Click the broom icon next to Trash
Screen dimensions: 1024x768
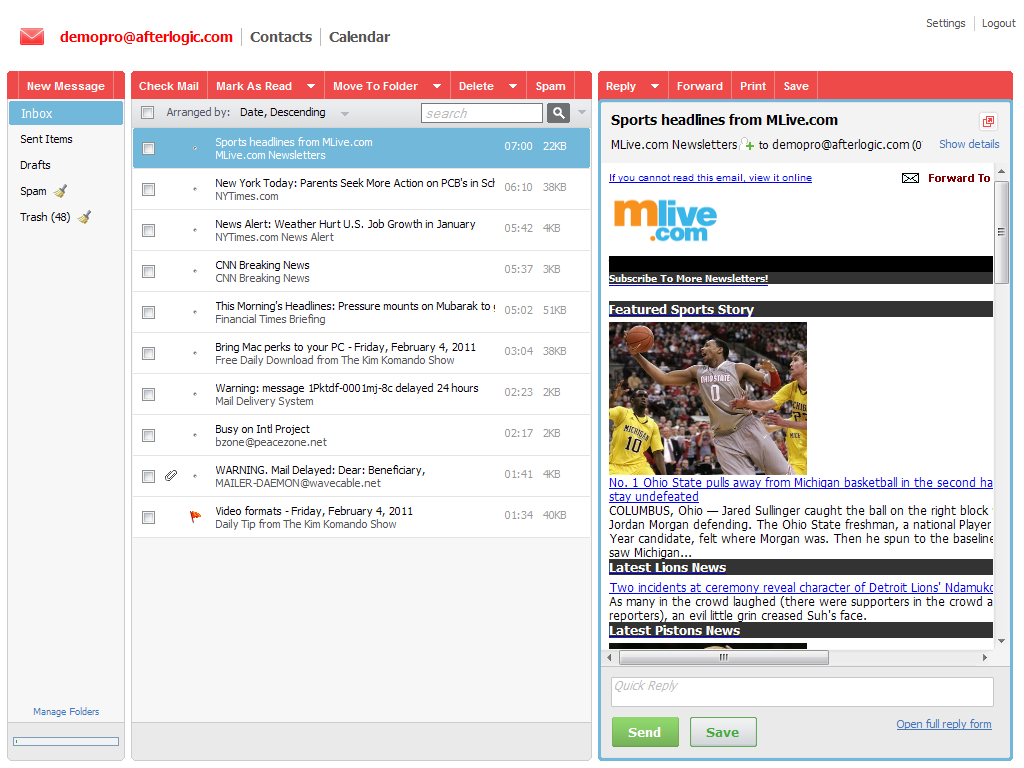[x=84, y=217]
